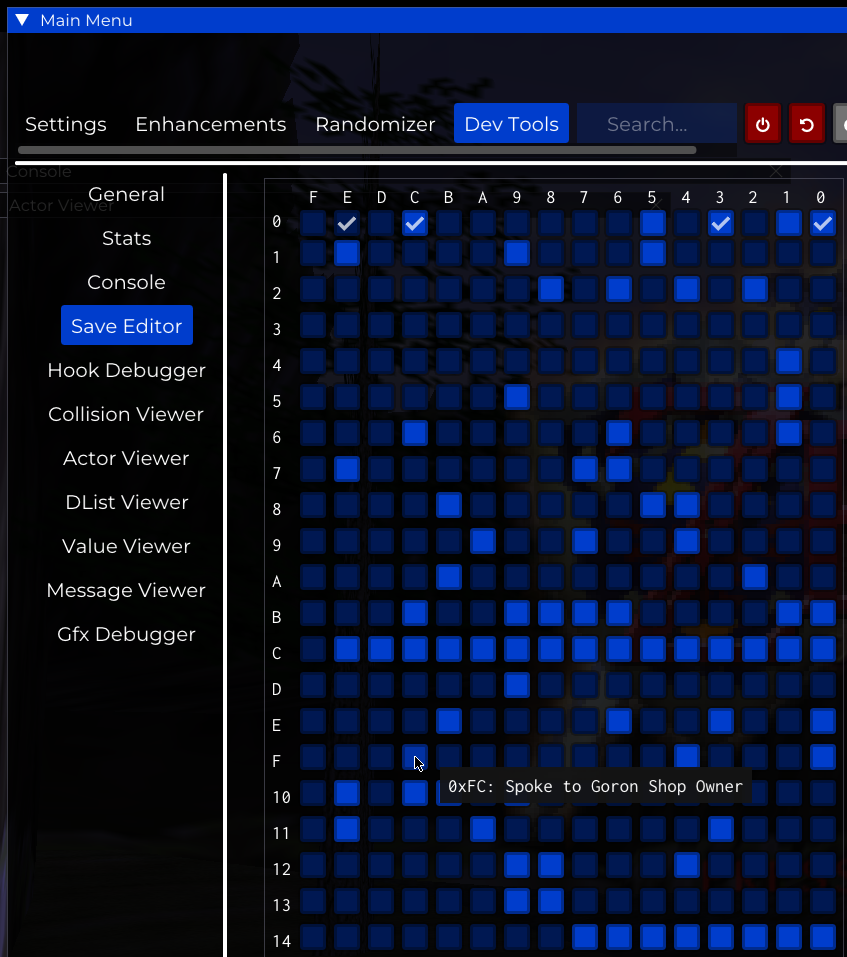This screenshot has height=957, width=847.
Task: Toggle flag checkbox row 12 column 4
Action: 687,865
